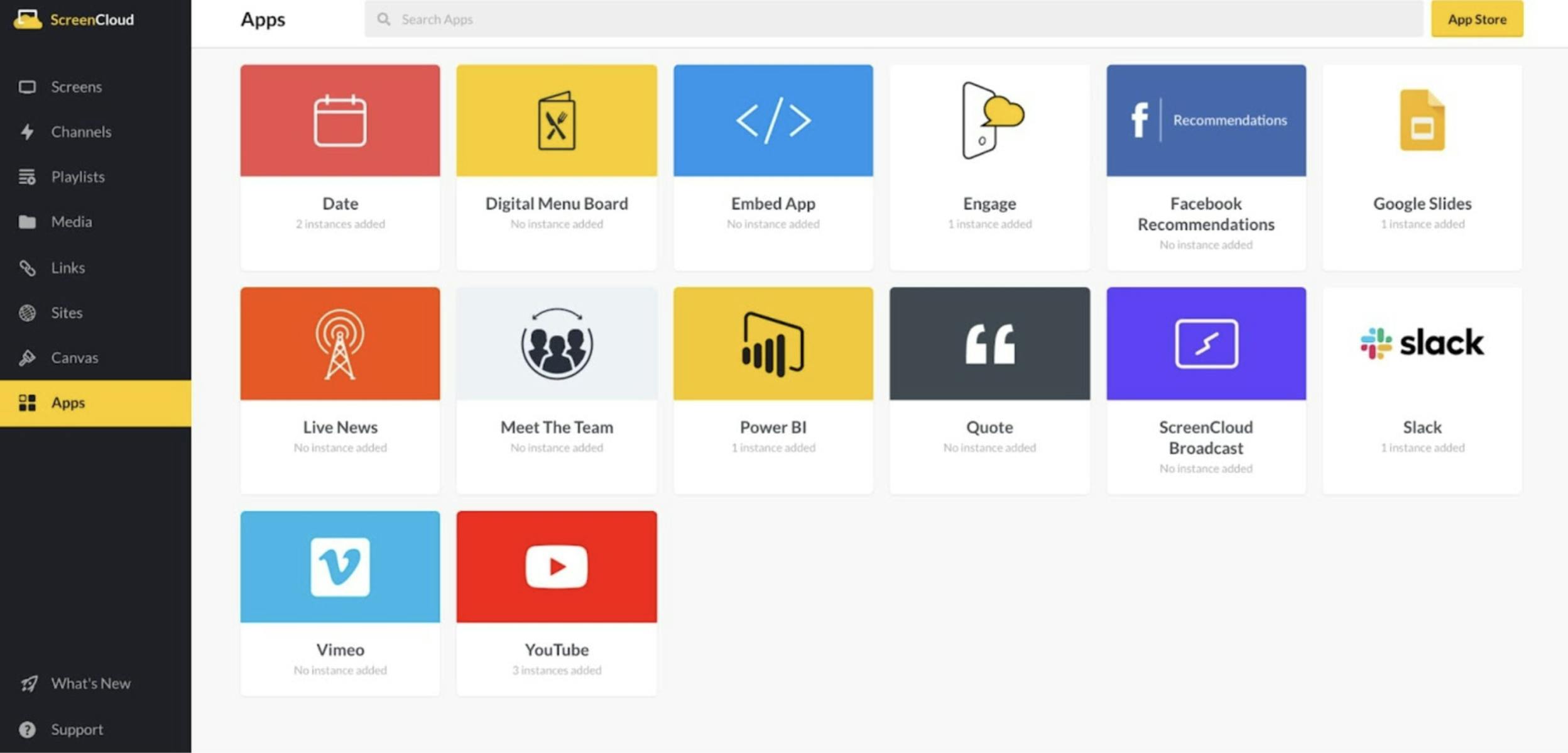Go to Links section

tap(95, 268)
